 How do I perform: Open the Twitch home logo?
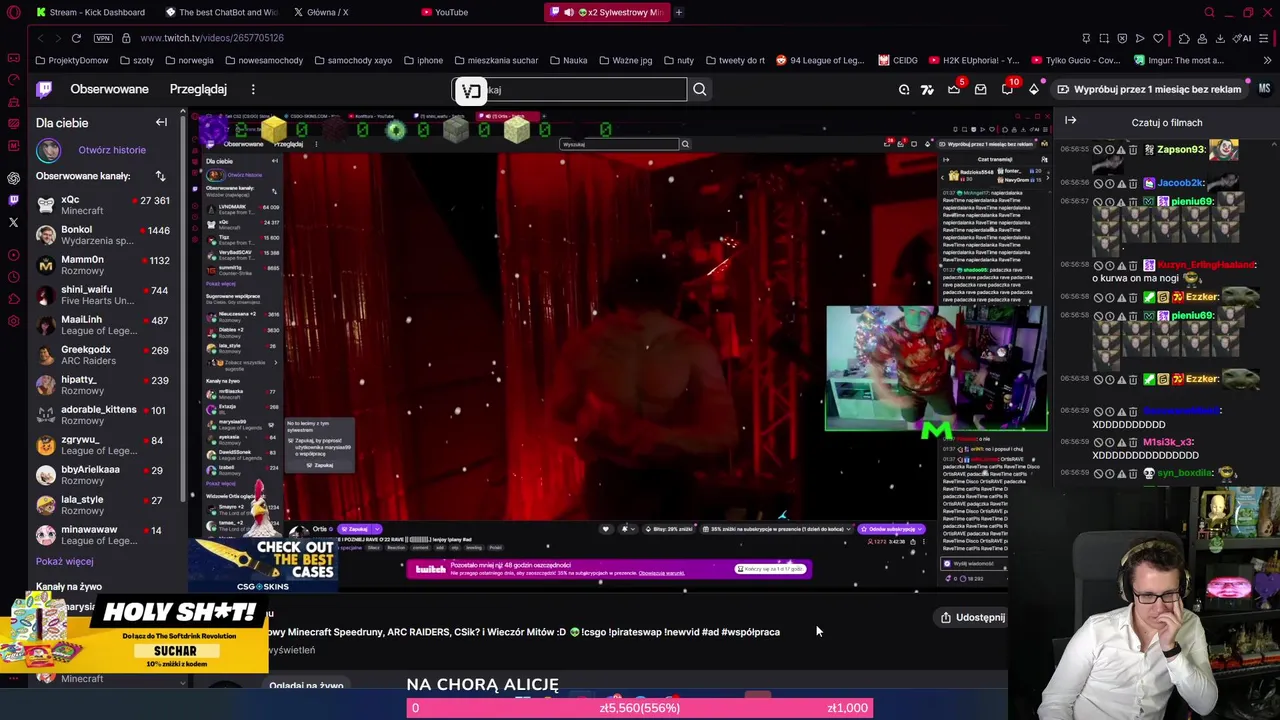(44, 89)
